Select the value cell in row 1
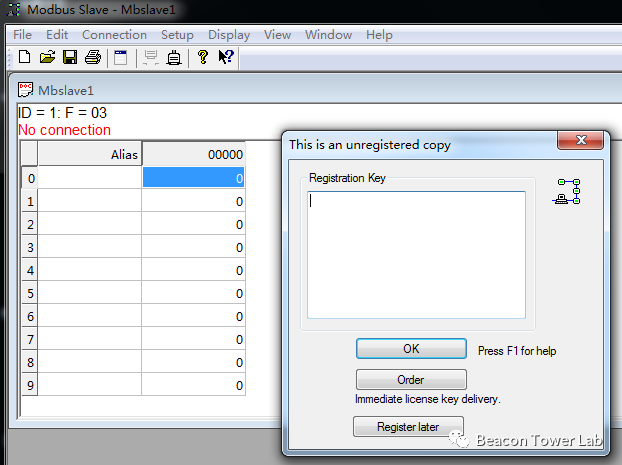Image resolution: width=622 pixels, height=465 pixels. tap(193, 200)
